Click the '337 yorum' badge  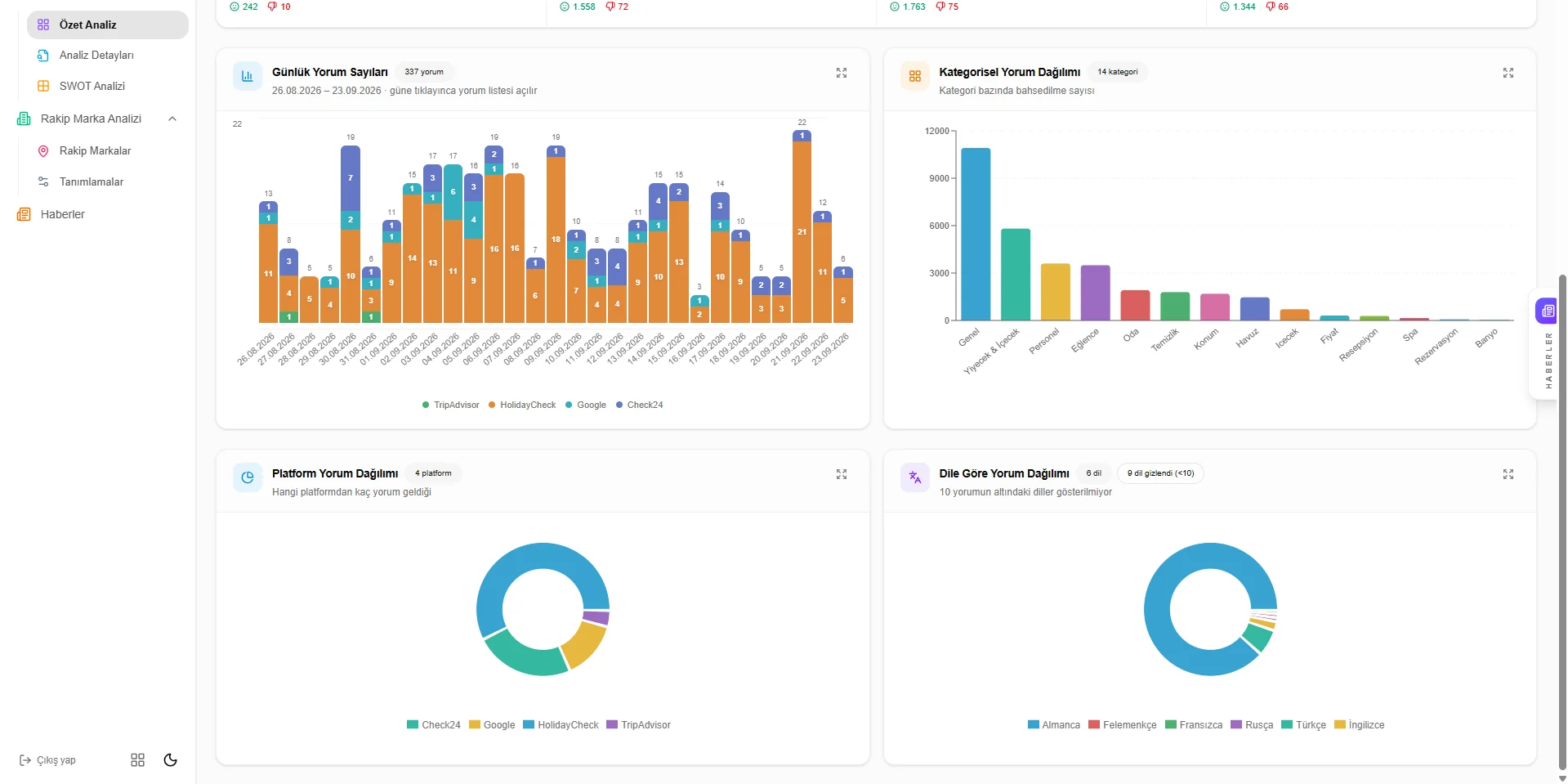[424, 72]
